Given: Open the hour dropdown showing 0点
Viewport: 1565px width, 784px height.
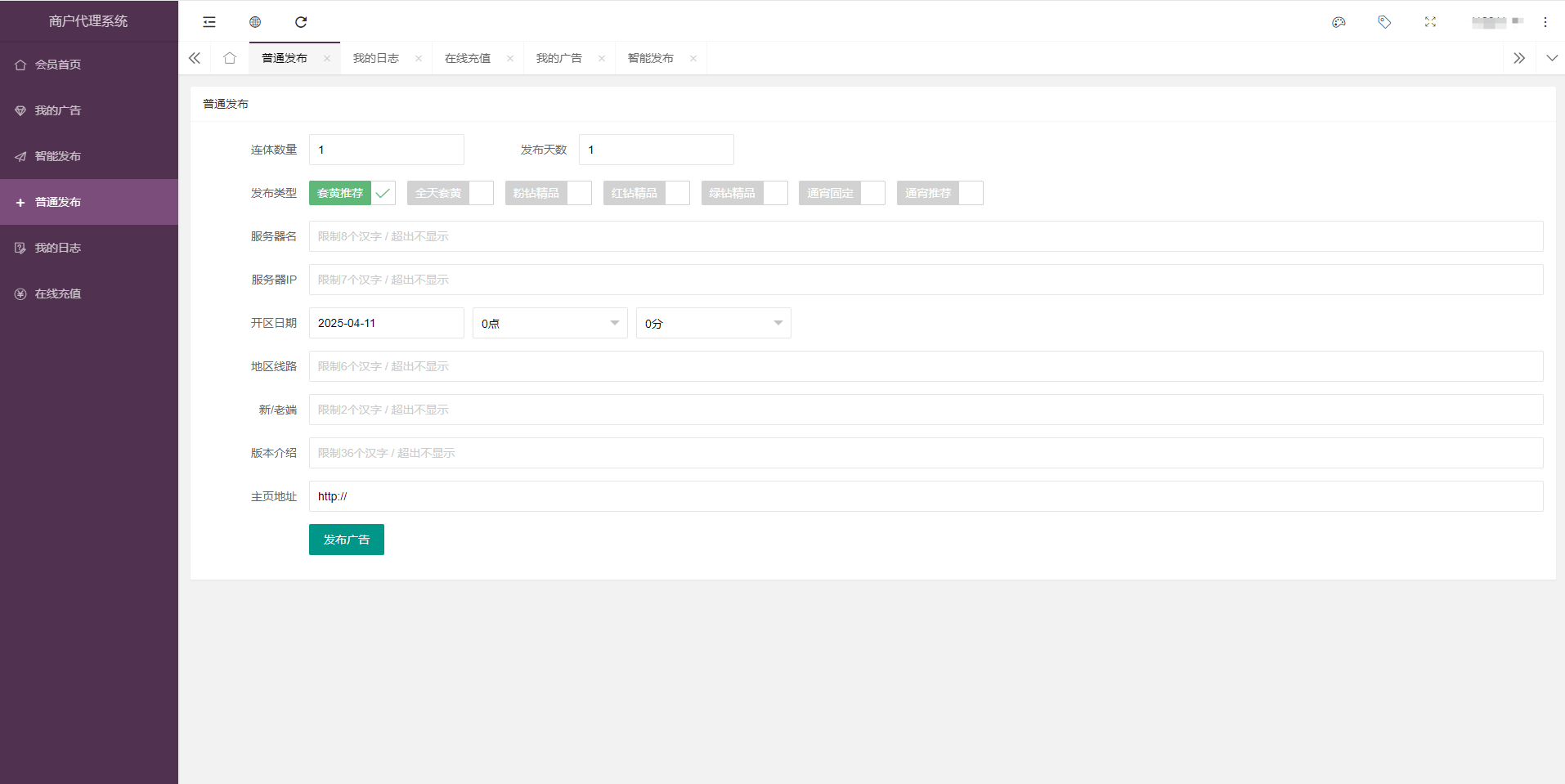Looking at the screenshot, I should pyautogui.click(x=549, y=323).
